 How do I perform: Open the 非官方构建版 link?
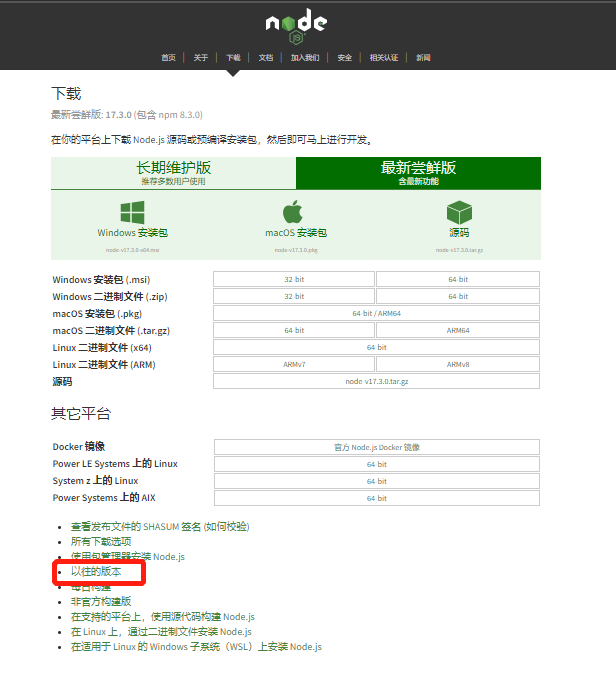pyautogui.click(x=101, y=601)
